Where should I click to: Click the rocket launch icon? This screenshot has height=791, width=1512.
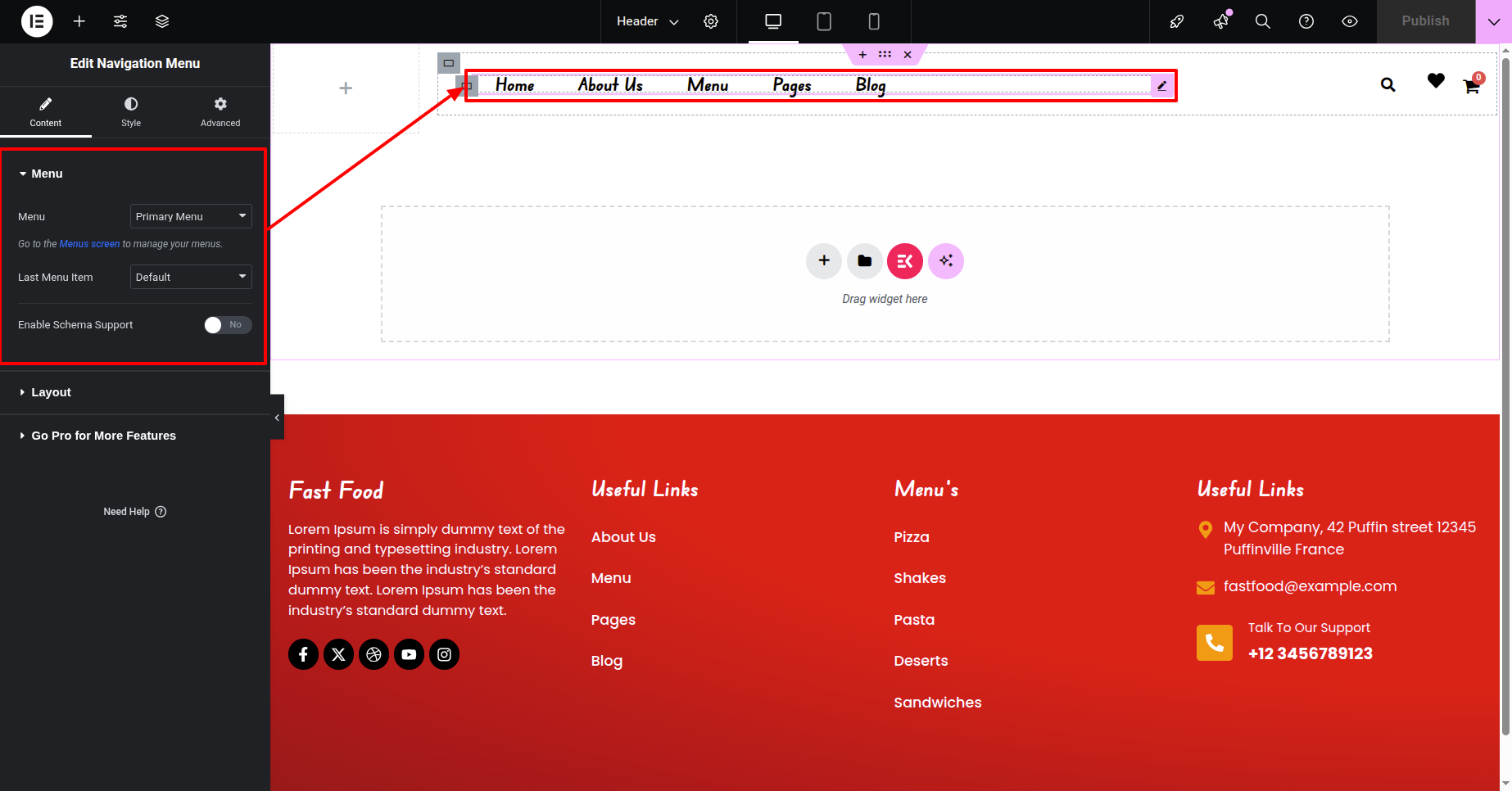[1177, 21]
